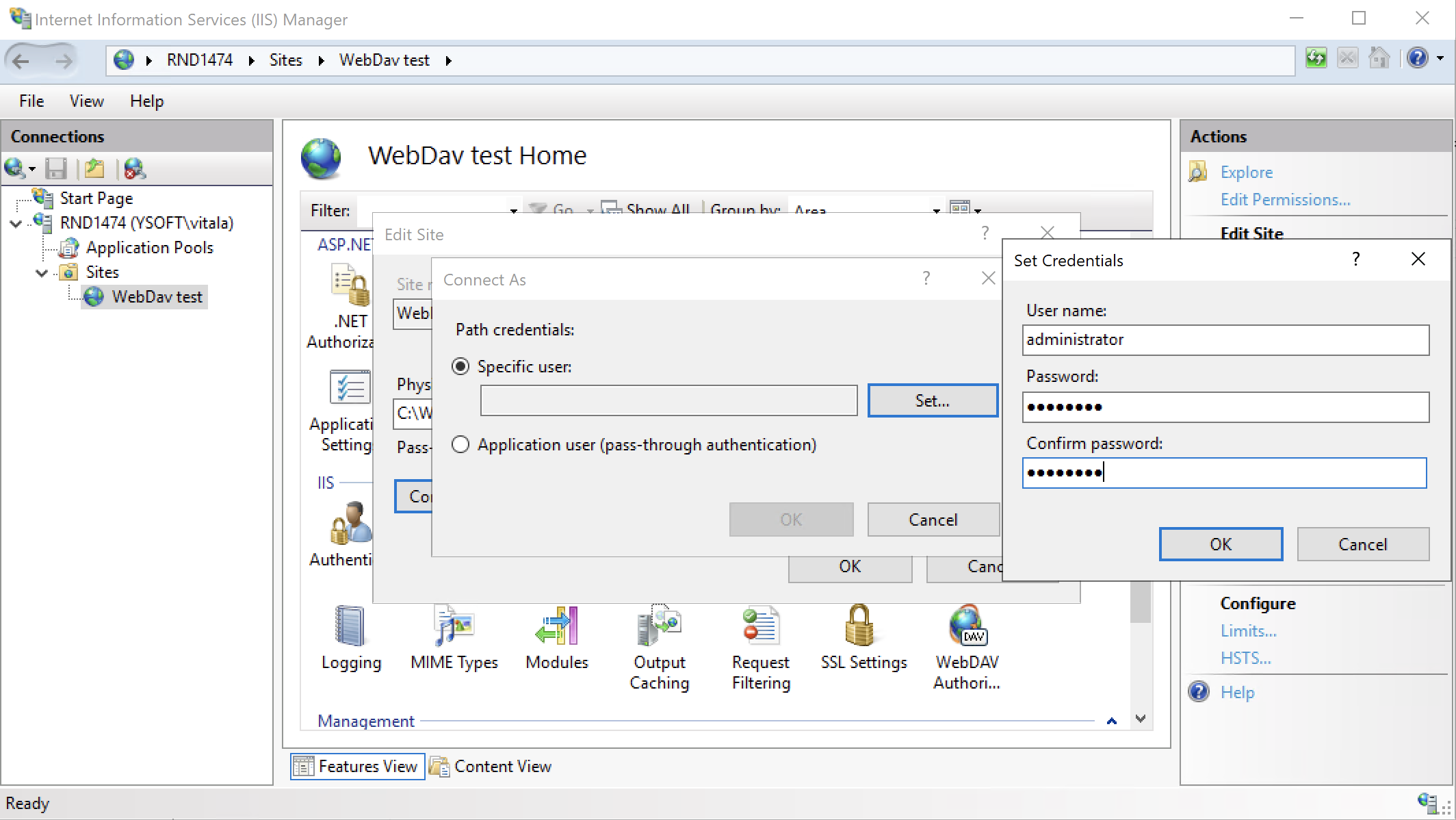This screenshot has height=820, width=1456.
Task: Open the SSL Settings feature
Action: coord(861,637)
